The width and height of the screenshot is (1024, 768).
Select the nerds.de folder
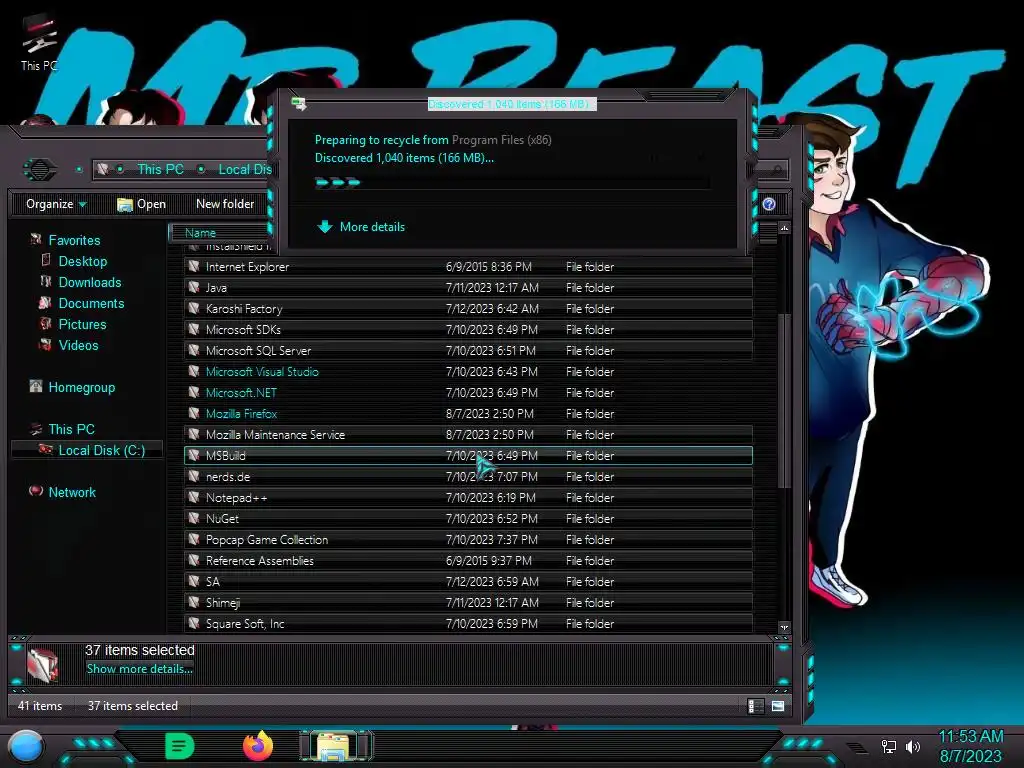[x=468, y=476]
